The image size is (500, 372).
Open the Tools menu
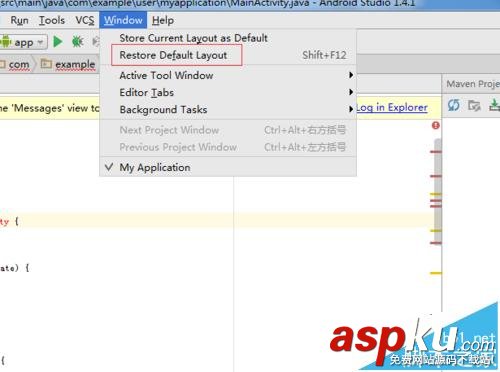(x=52, y=20)
